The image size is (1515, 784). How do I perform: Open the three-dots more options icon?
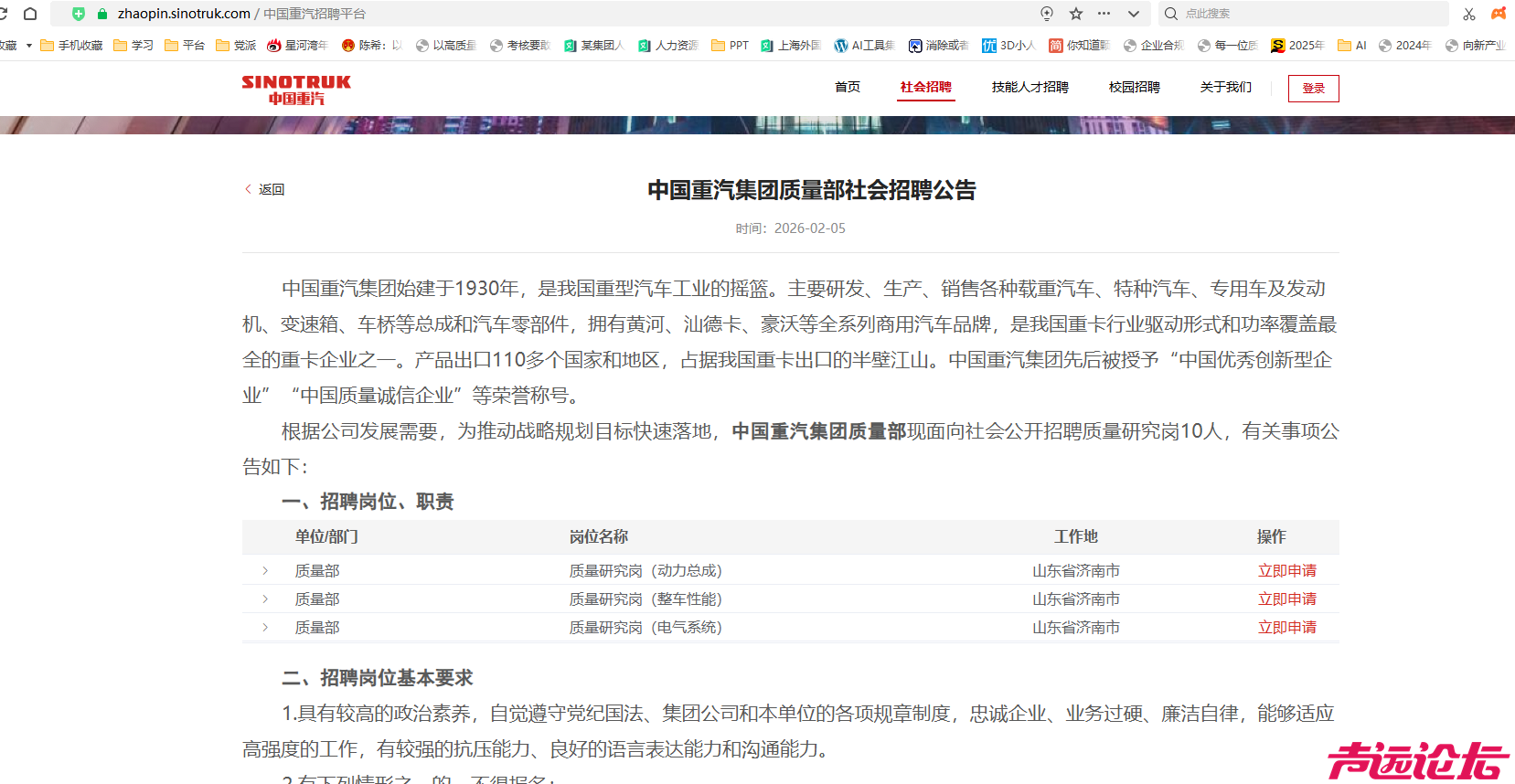[x=1104, y=14]
